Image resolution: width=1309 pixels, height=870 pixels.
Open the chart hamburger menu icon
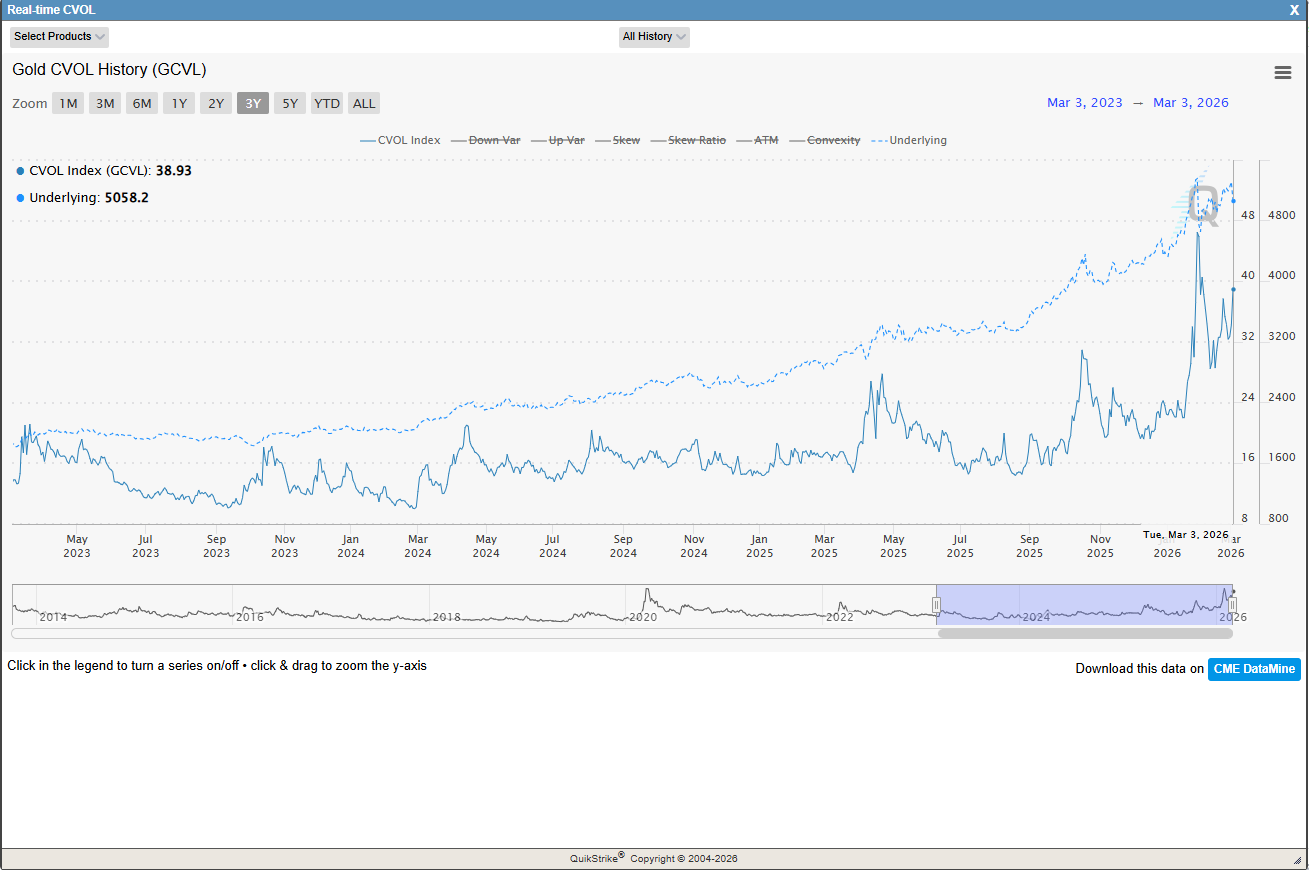click(1282, 72)
